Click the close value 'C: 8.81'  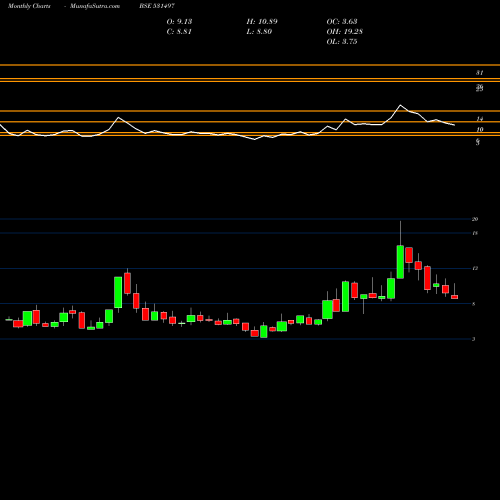click(x=179, y=32)
